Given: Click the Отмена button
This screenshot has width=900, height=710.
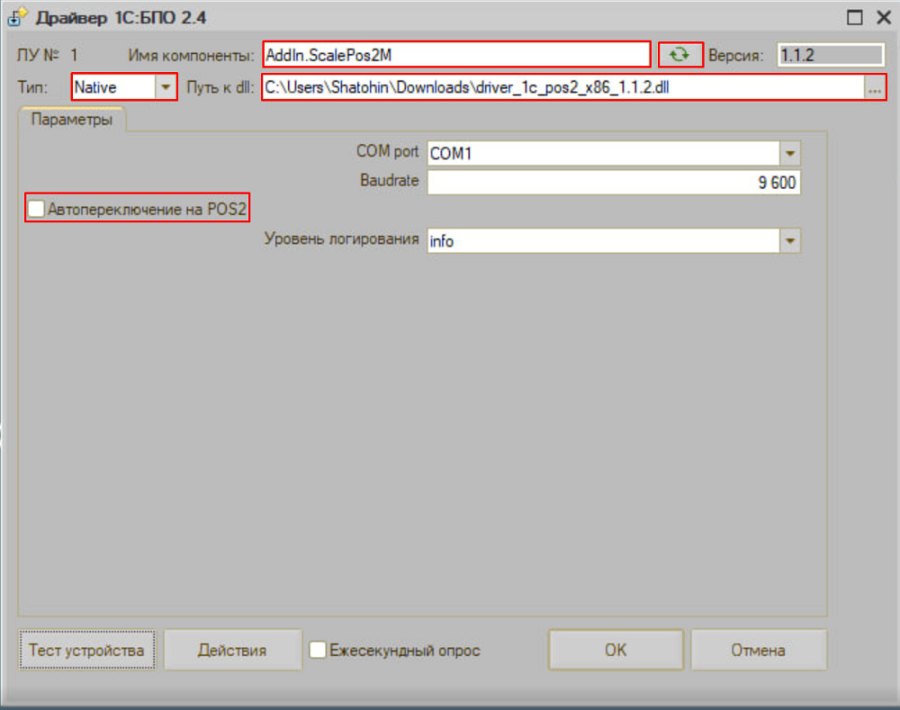Looking at the screenshot, I should click(758, 650).
